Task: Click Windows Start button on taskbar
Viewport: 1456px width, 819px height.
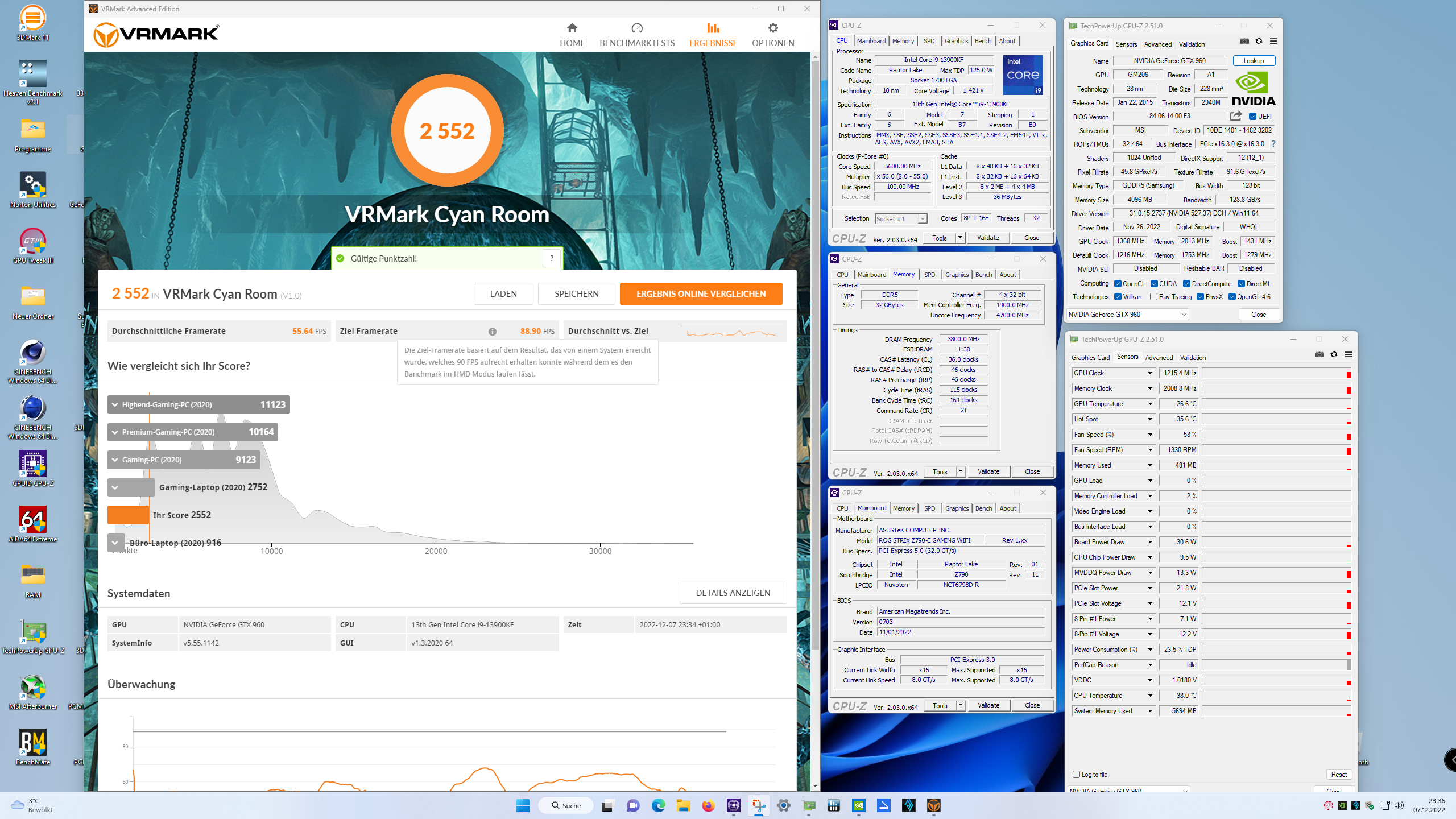Action: 523,805
